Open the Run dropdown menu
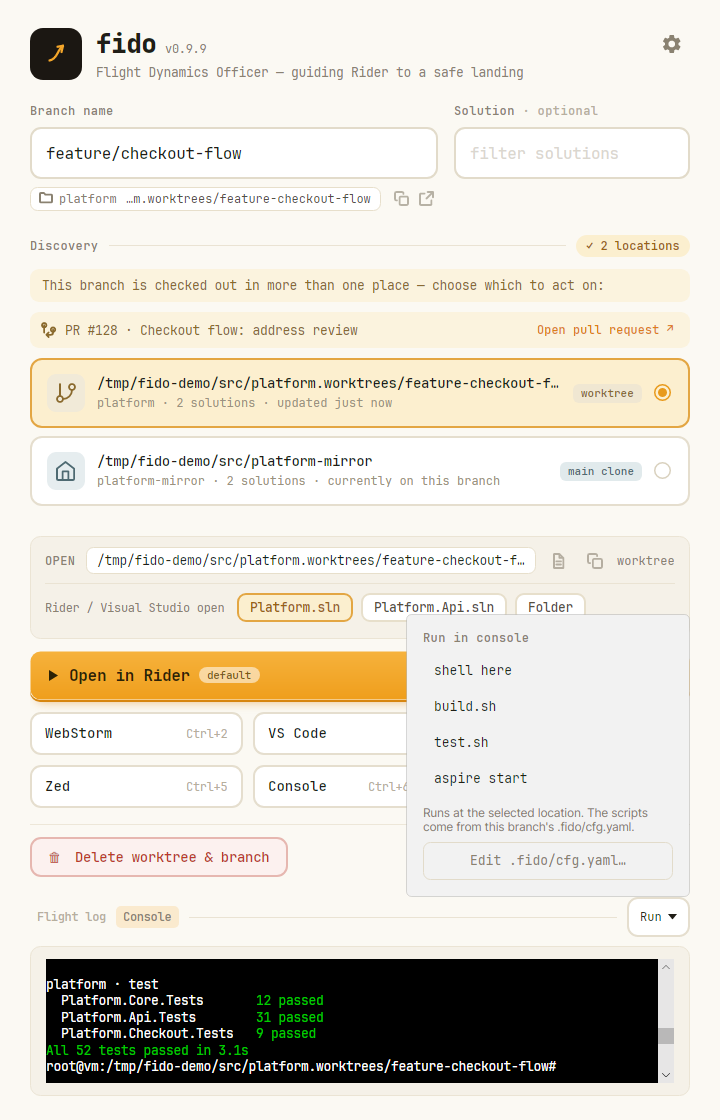The image size is (720, 1120). coord(658,916)
